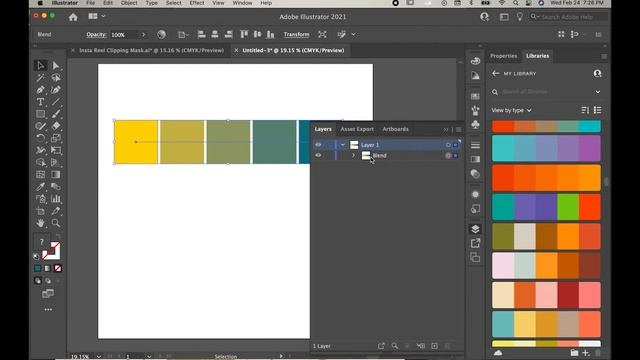Select the Type tool
Image resolution: width=640 pixels, height=360 pixels.
[40, 102]
